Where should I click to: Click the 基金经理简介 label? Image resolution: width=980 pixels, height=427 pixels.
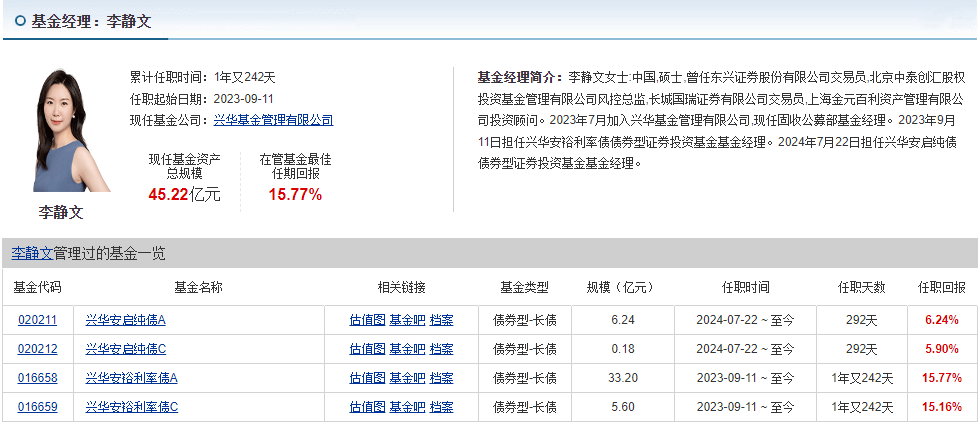520,78
